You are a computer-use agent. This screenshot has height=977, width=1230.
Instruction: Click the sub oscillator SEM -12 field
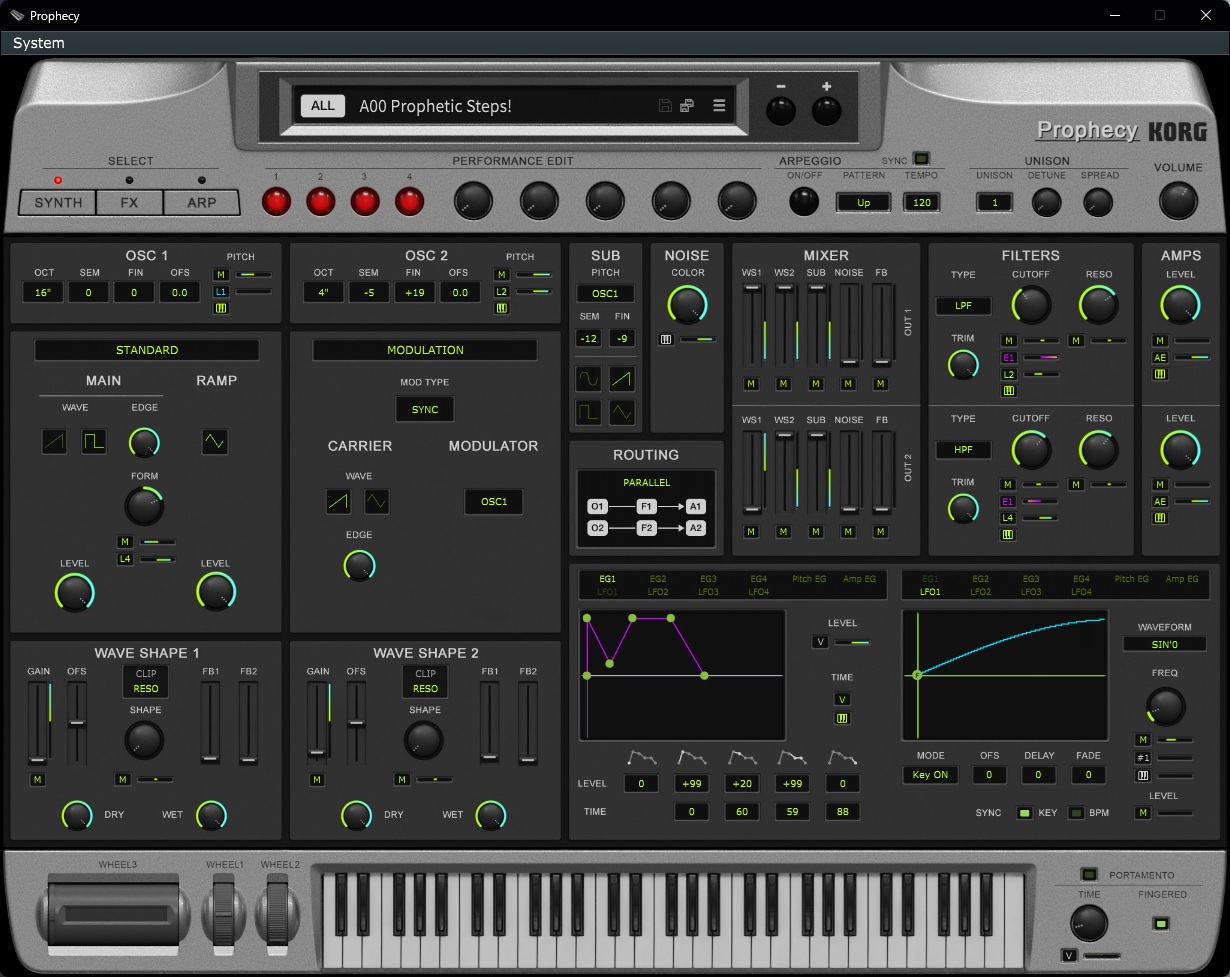588,339
